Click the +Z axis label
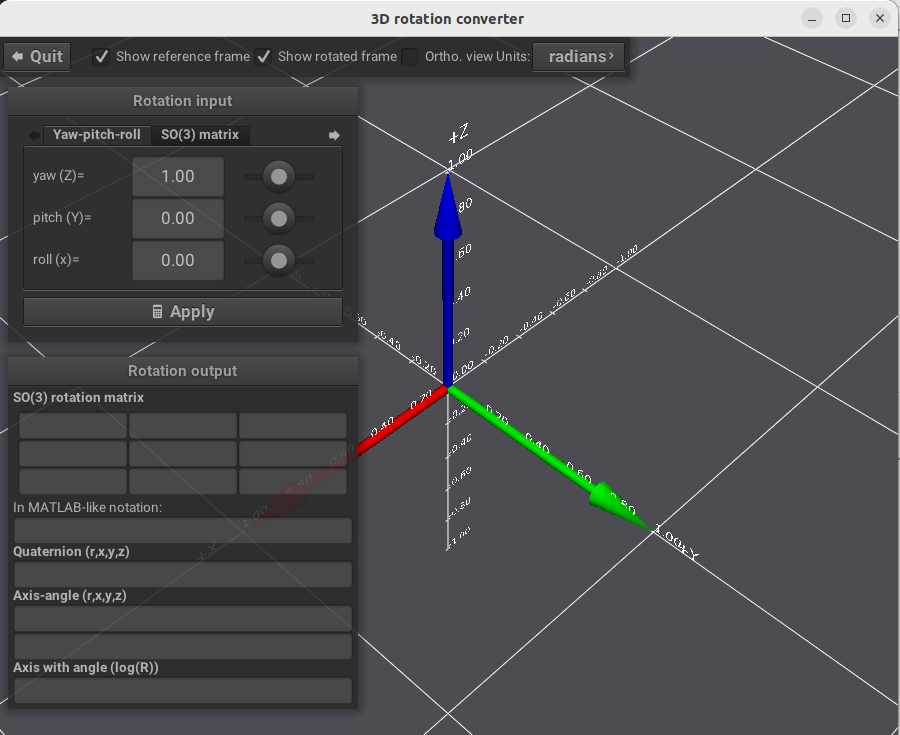This screenshot has width=900, height=735. click(459, 134)
